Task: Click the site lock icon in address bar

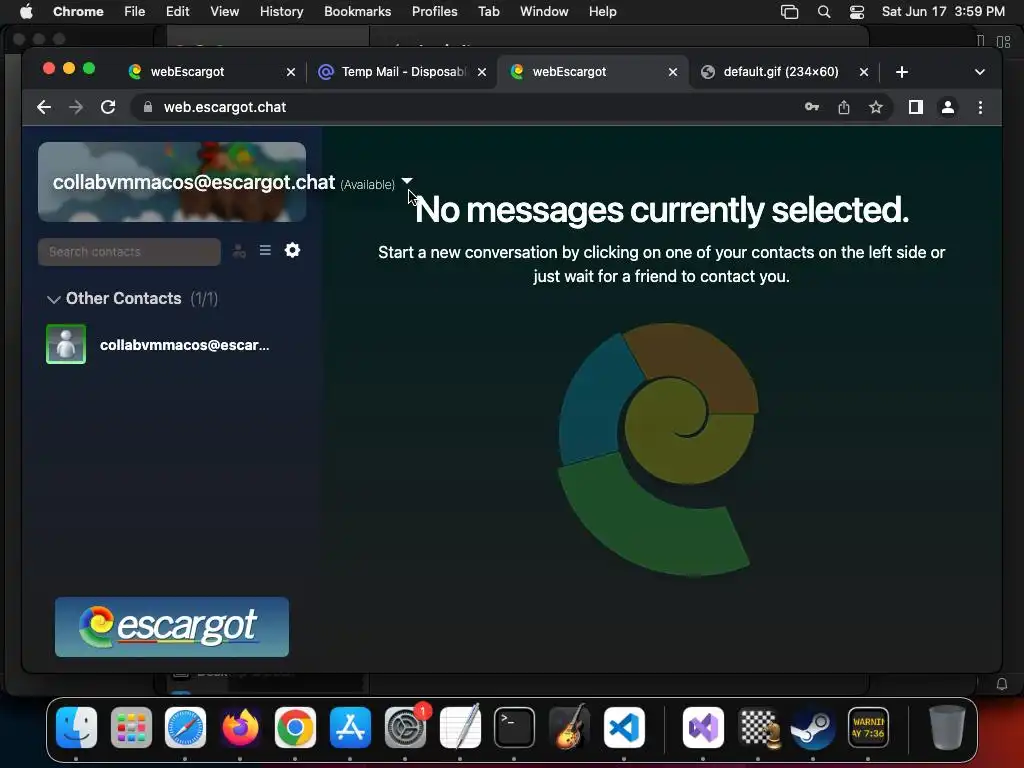Action: tap(148, 107)
